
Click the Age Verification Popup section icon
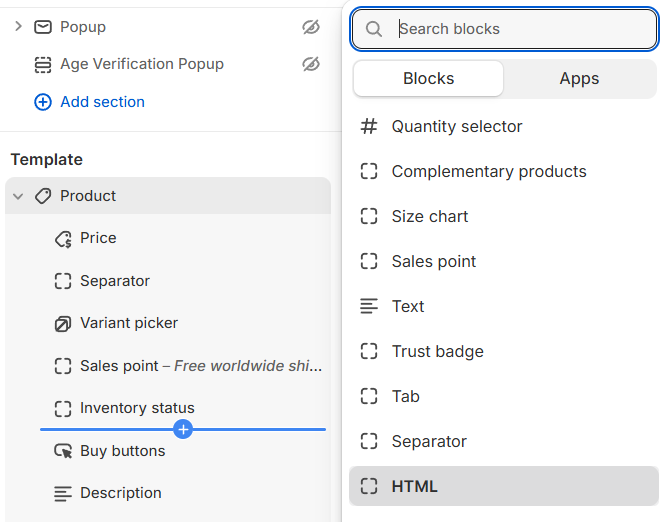43,65
